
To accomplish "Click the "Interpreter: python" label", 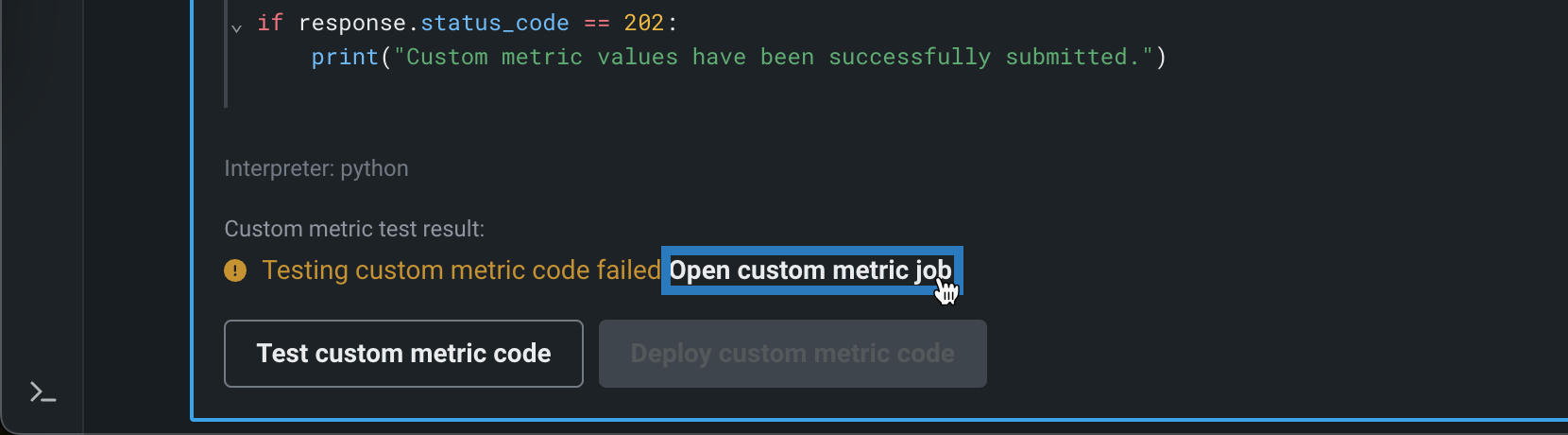I will [x=316, y=168].
